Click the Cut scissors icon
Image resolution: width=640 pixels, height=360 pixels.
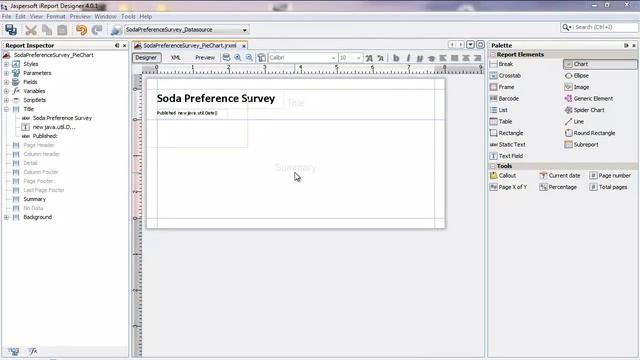click(31, 30)
